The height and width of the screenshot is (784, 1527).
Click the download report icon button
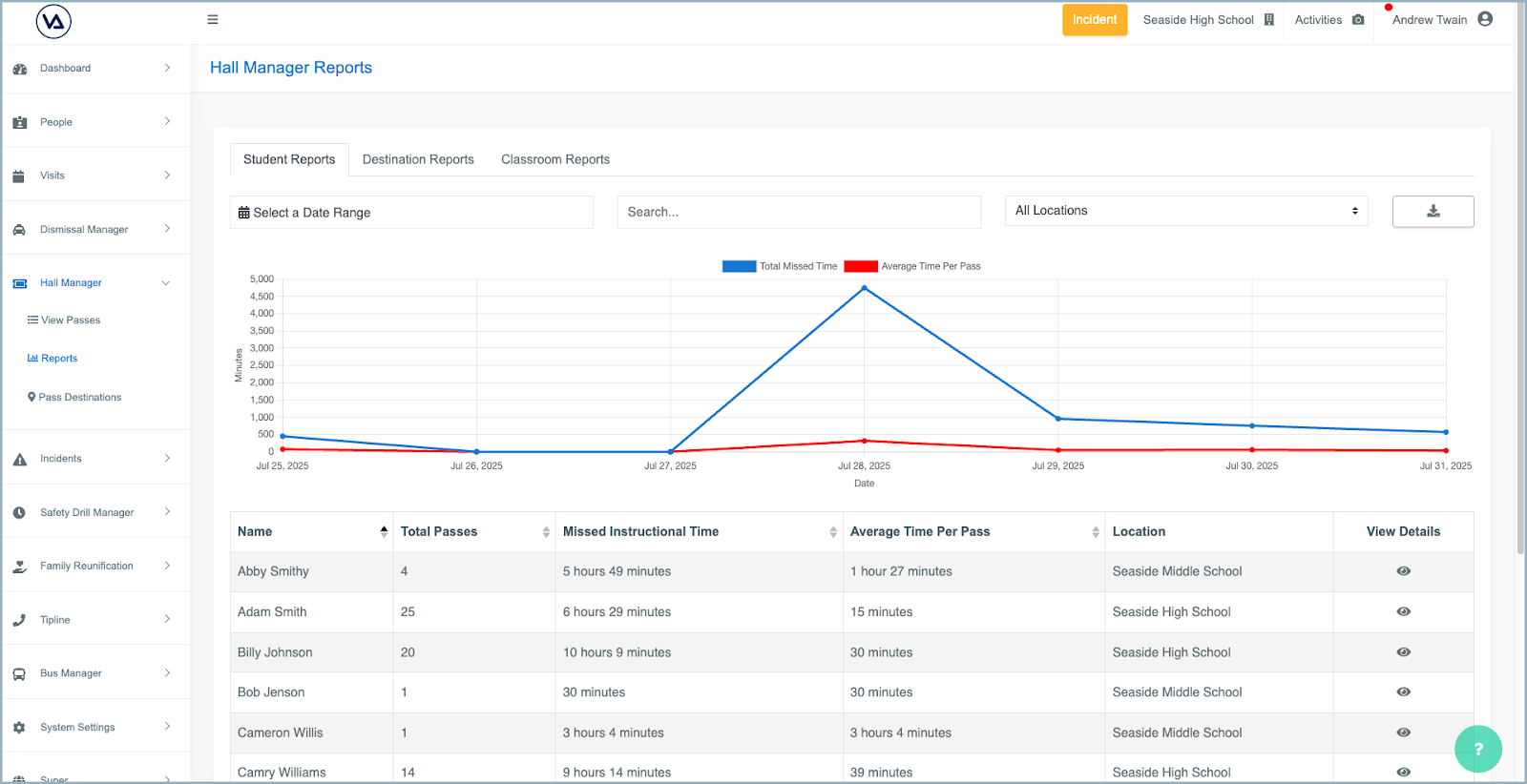coord(1433,212)
